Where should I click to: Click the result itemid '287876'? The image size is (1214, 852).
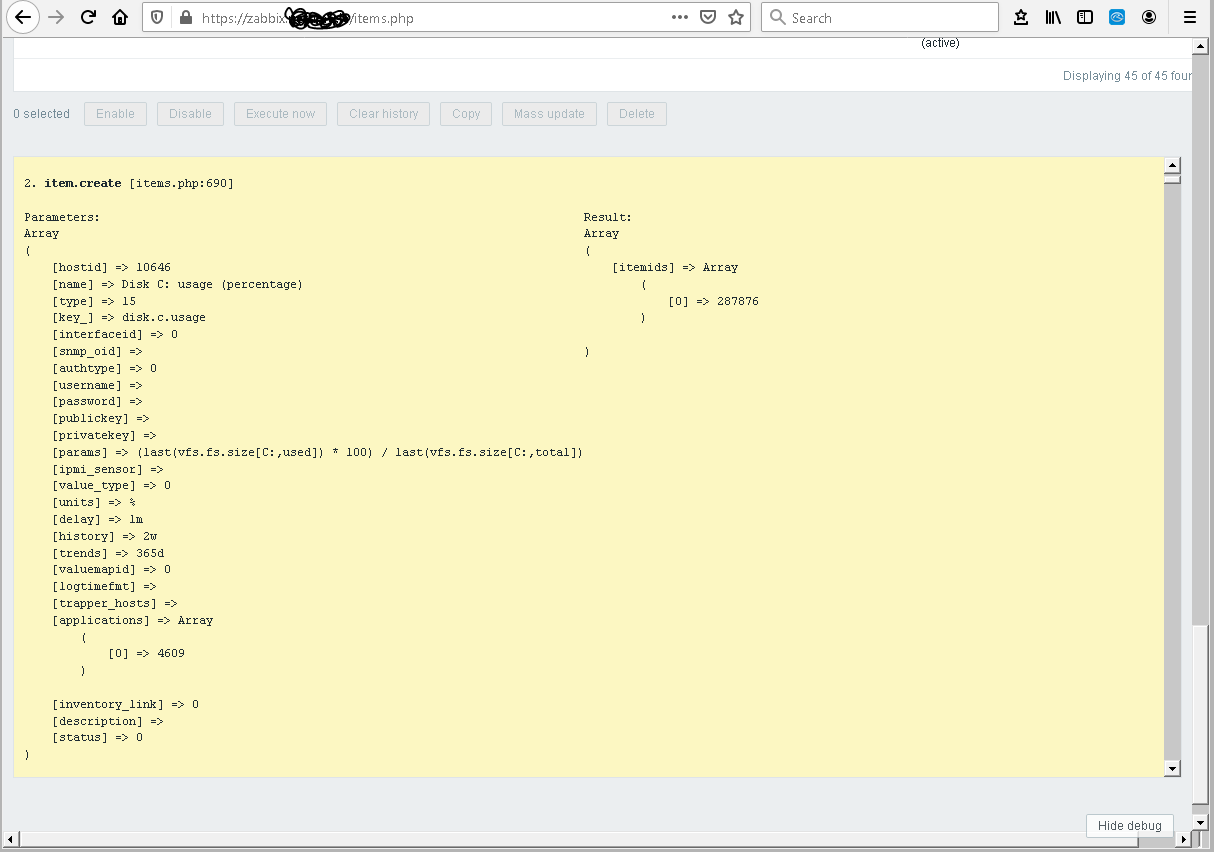click(x=738, y=301)
